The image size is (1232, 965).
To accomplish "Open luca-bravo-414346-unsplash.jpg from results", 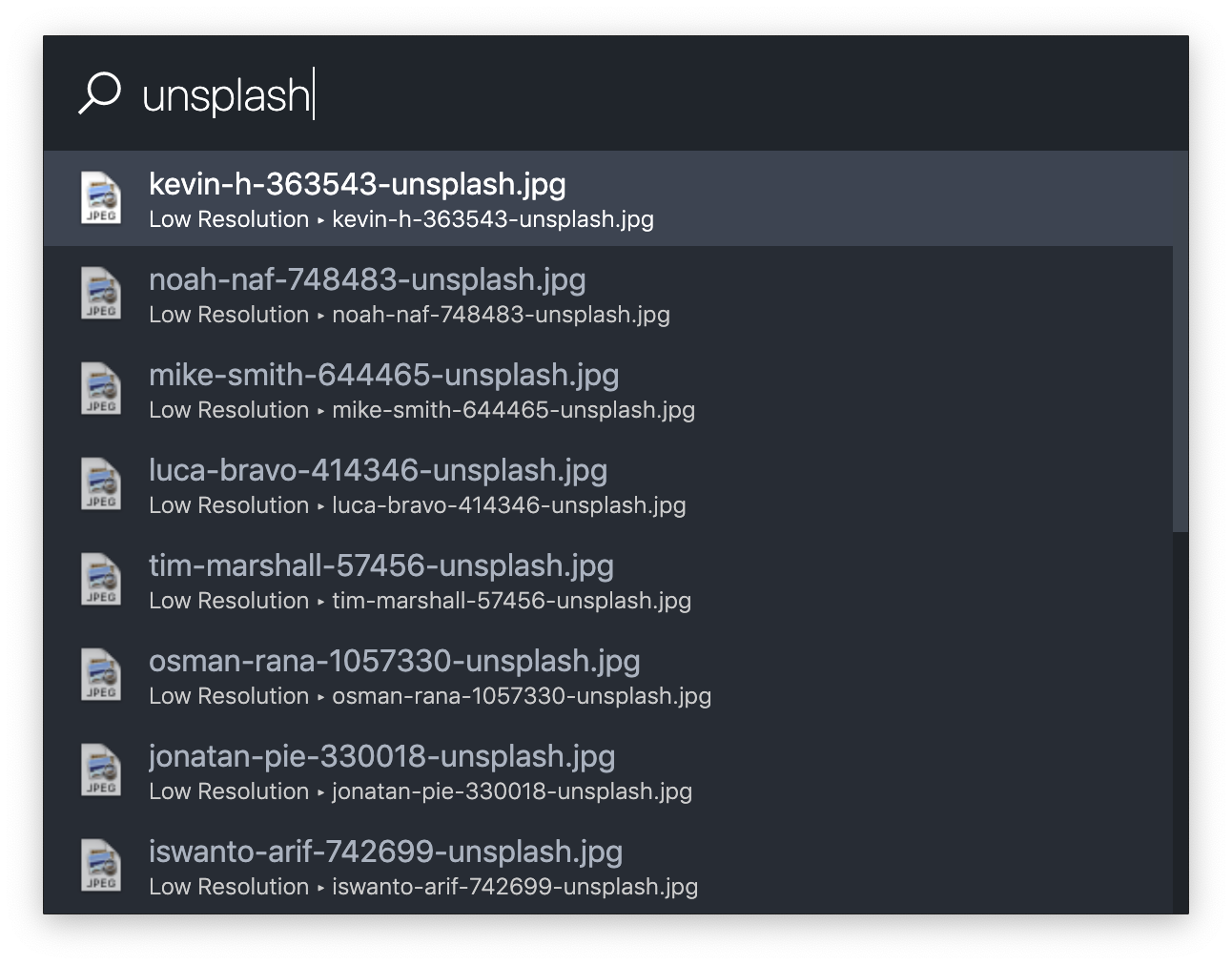I will tap(607, 484).
